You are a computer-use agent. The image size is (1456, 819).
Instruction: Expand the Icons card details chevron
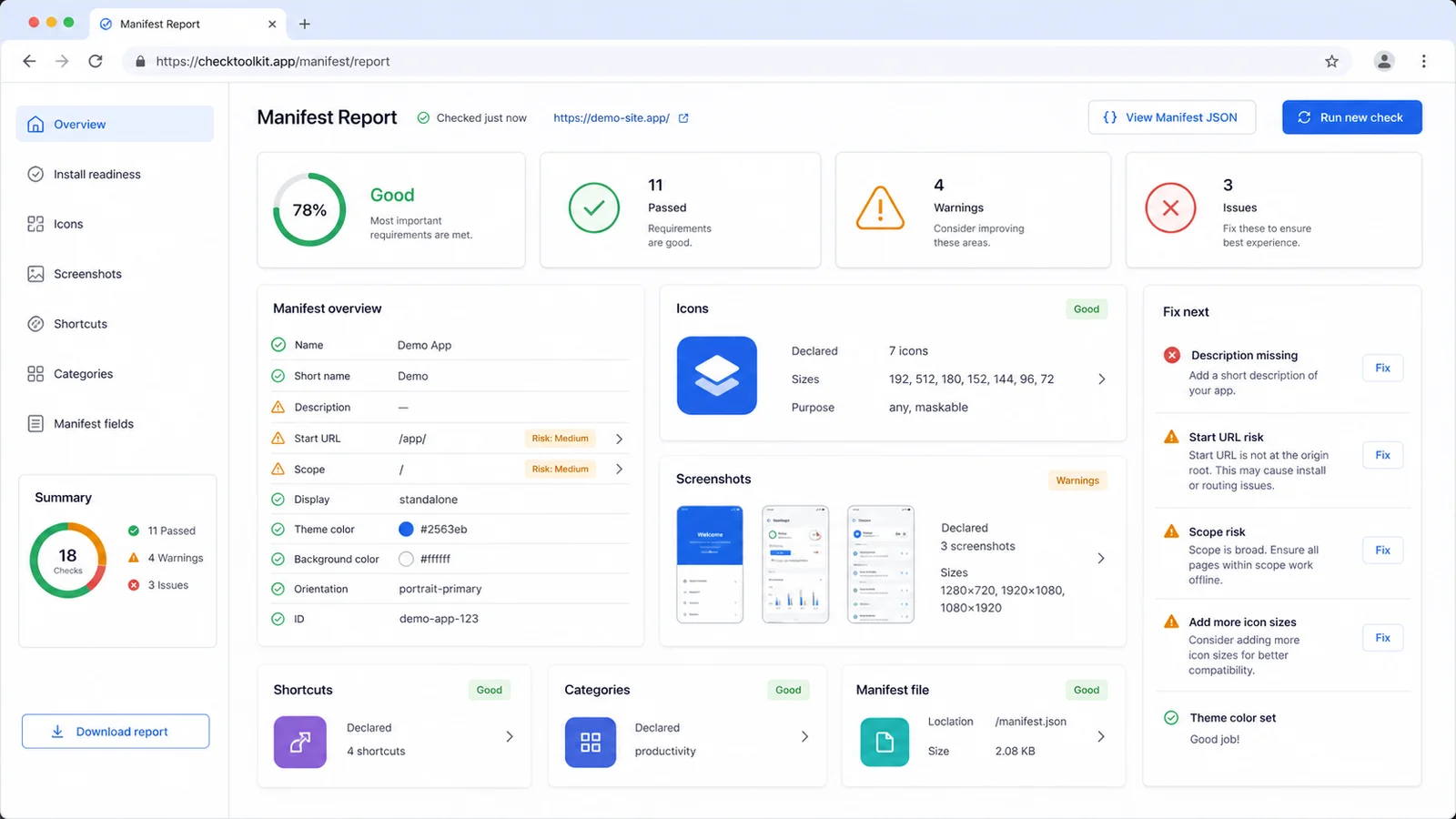tap(1102, 379)
